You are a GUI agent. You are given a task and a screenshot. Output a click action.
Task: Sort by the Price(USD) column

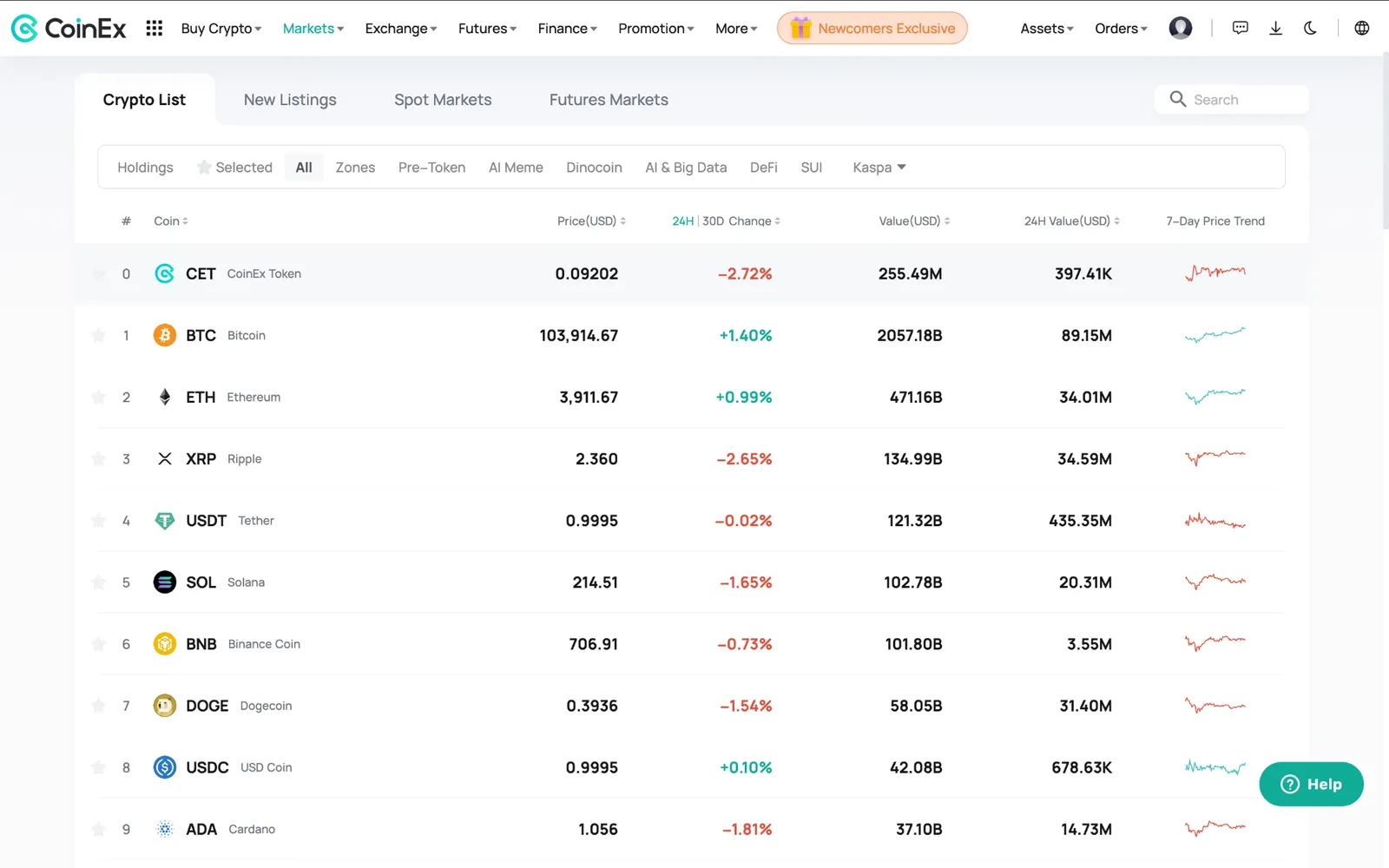[x=591, y=221]
